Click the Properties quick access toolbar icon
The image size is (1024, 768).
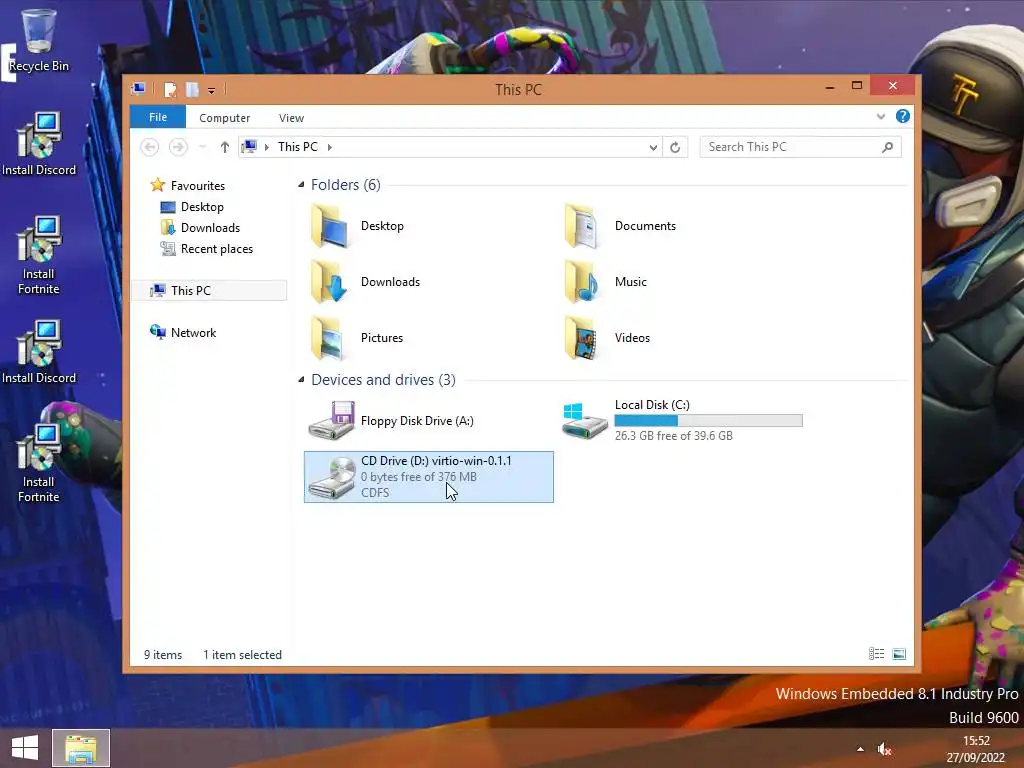170,89
